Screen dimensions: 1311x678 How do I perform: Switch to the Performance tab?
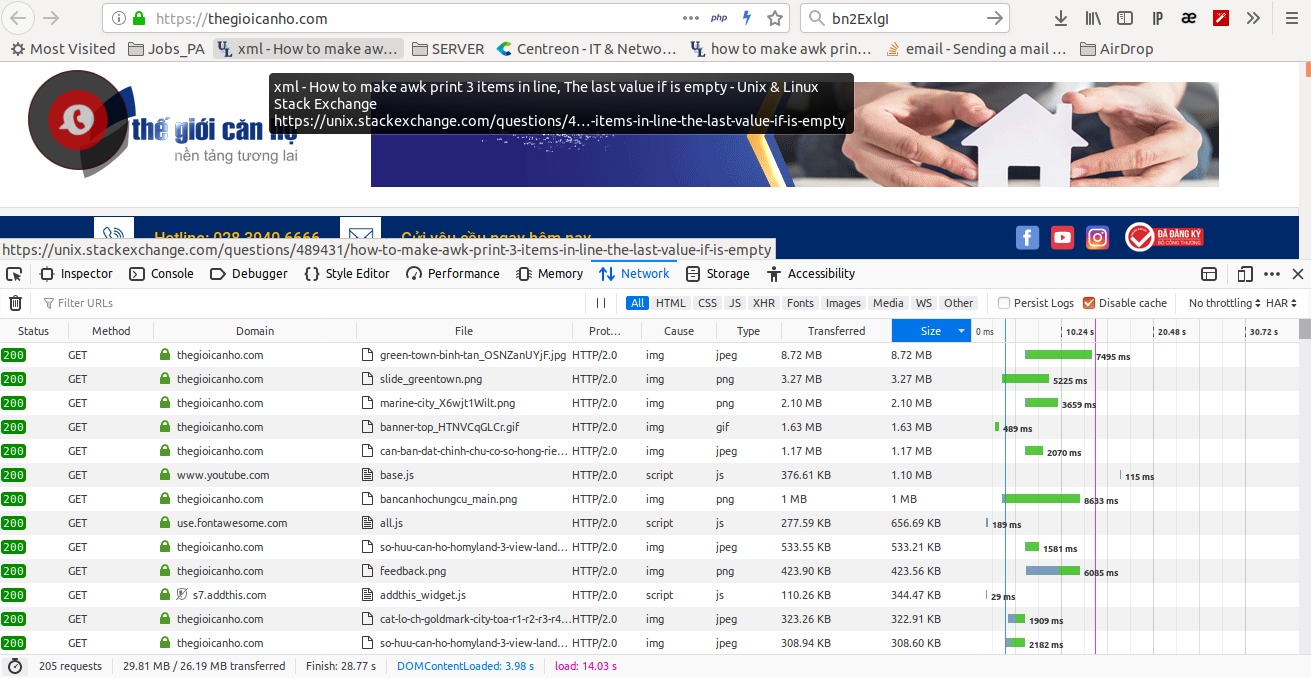453,274
